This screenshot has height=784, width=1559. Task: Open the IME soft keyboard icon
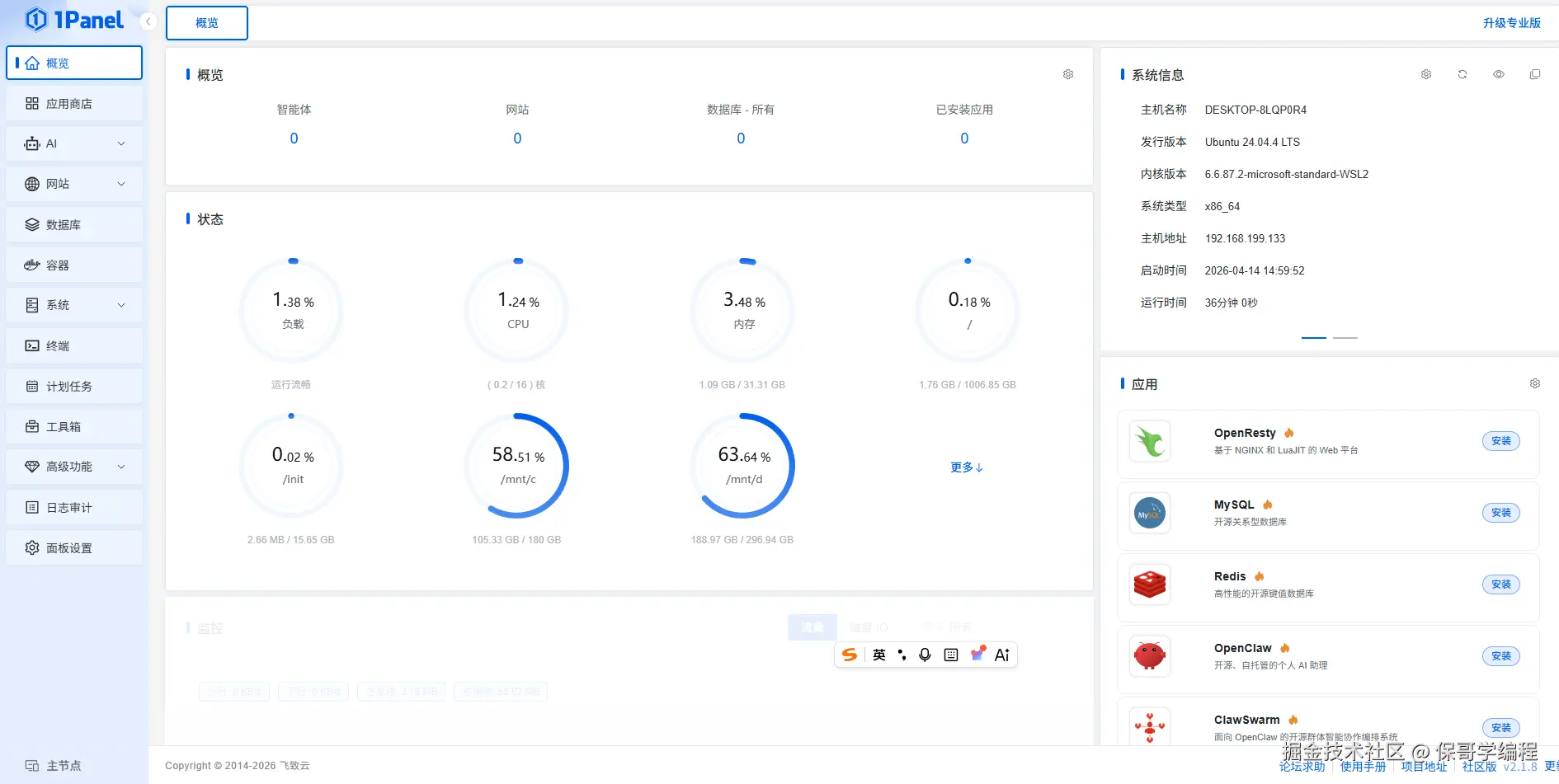click(x=951, y=655)
